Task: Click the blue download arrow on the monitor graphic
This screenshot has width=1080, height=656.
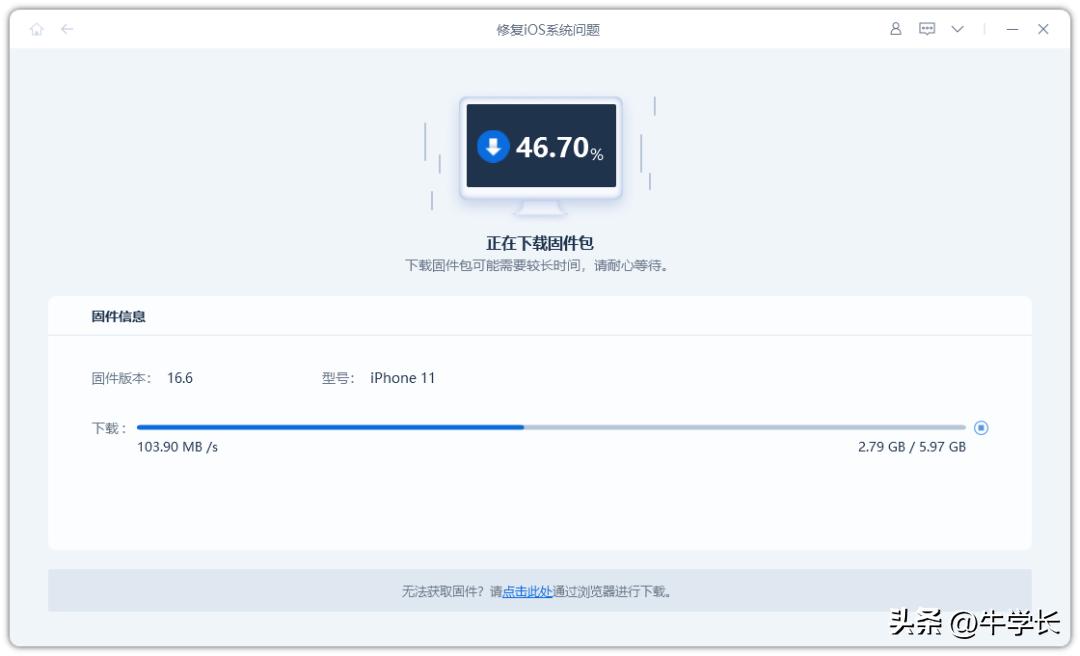Action: (x=492, y=145)
